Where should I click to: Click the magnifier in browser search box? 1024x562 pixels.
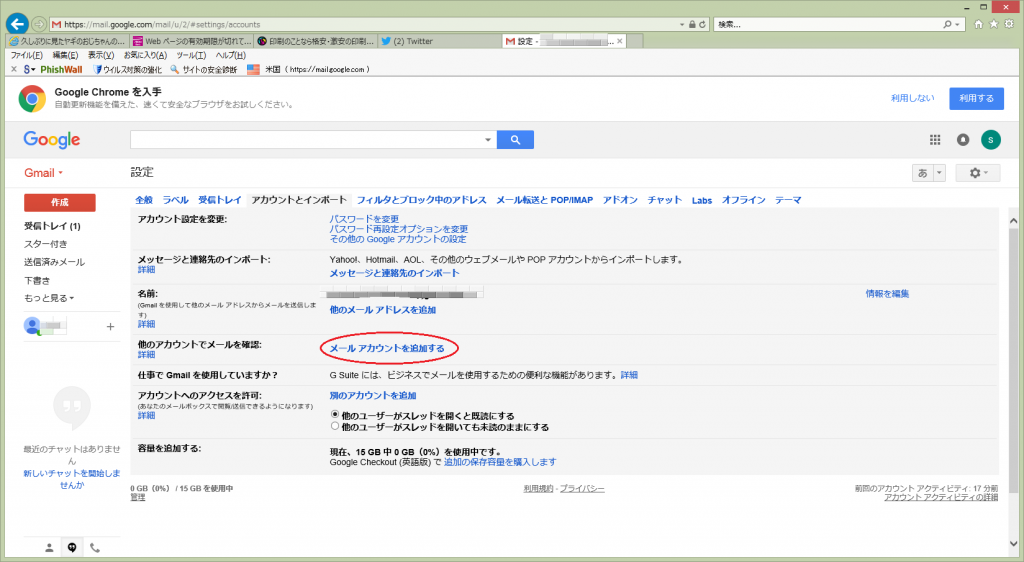click(x=947, y=24)
